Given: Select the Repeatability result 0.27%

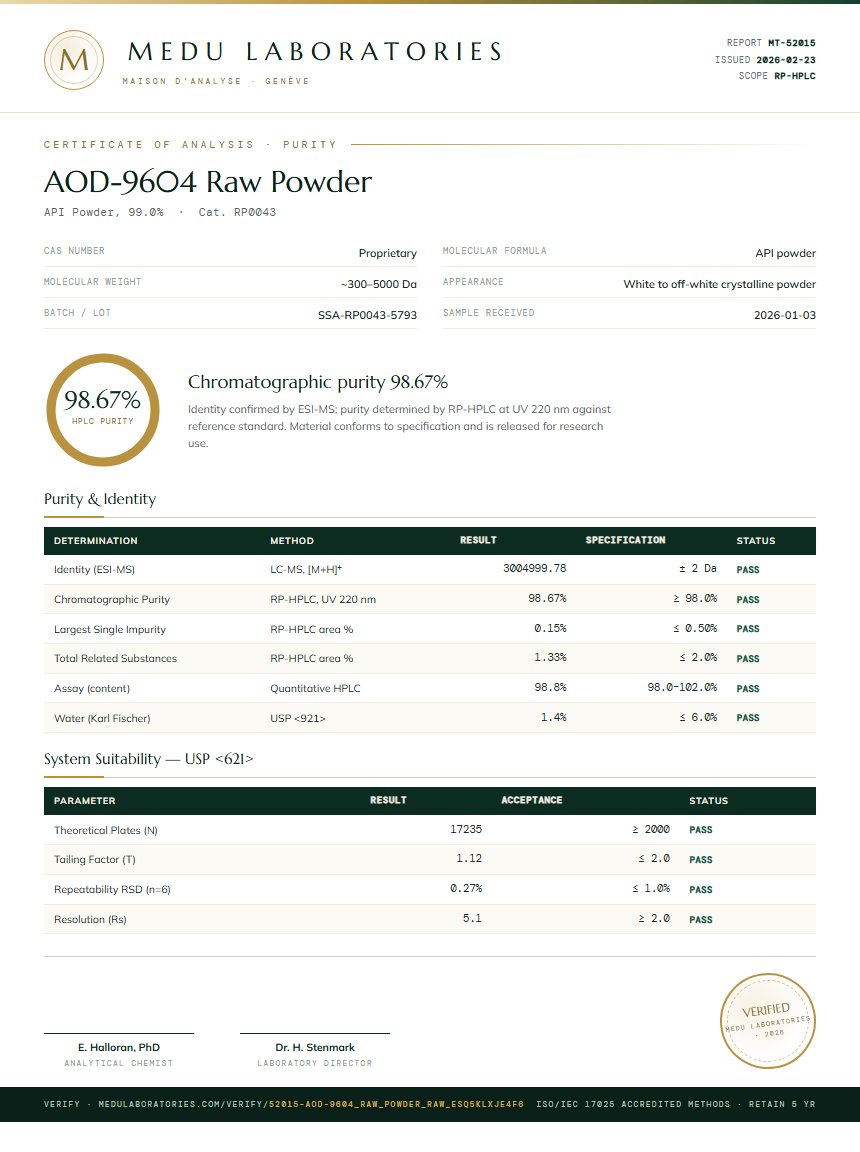Looking at the screenshot, I should [x=466, y=889].
